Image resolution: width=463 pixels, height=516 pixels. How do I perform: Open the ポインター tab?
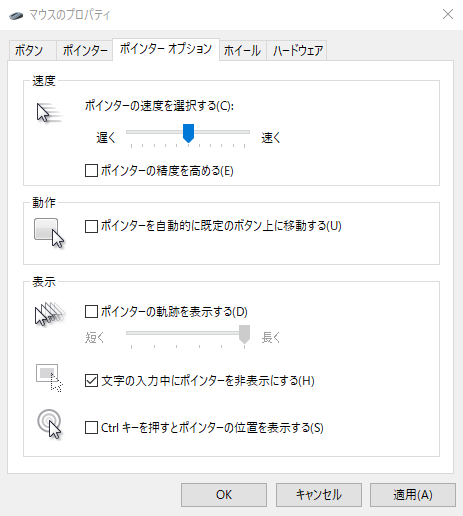pos(84,51)
